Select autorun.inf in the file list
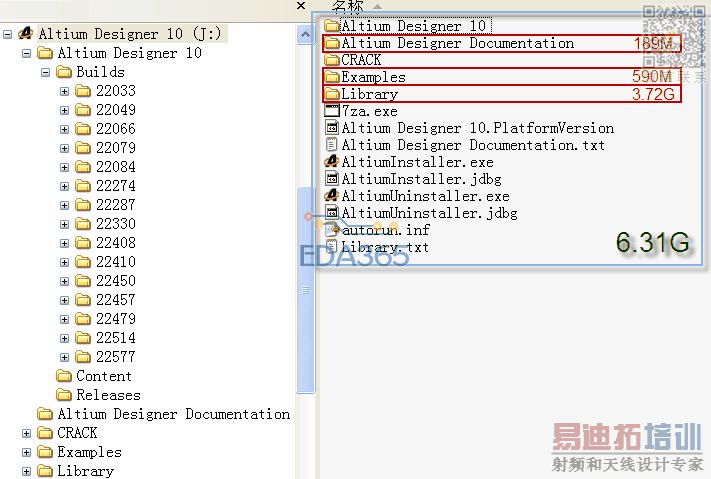The height and width of the screenshot is (479, 711). click(385, 230)
